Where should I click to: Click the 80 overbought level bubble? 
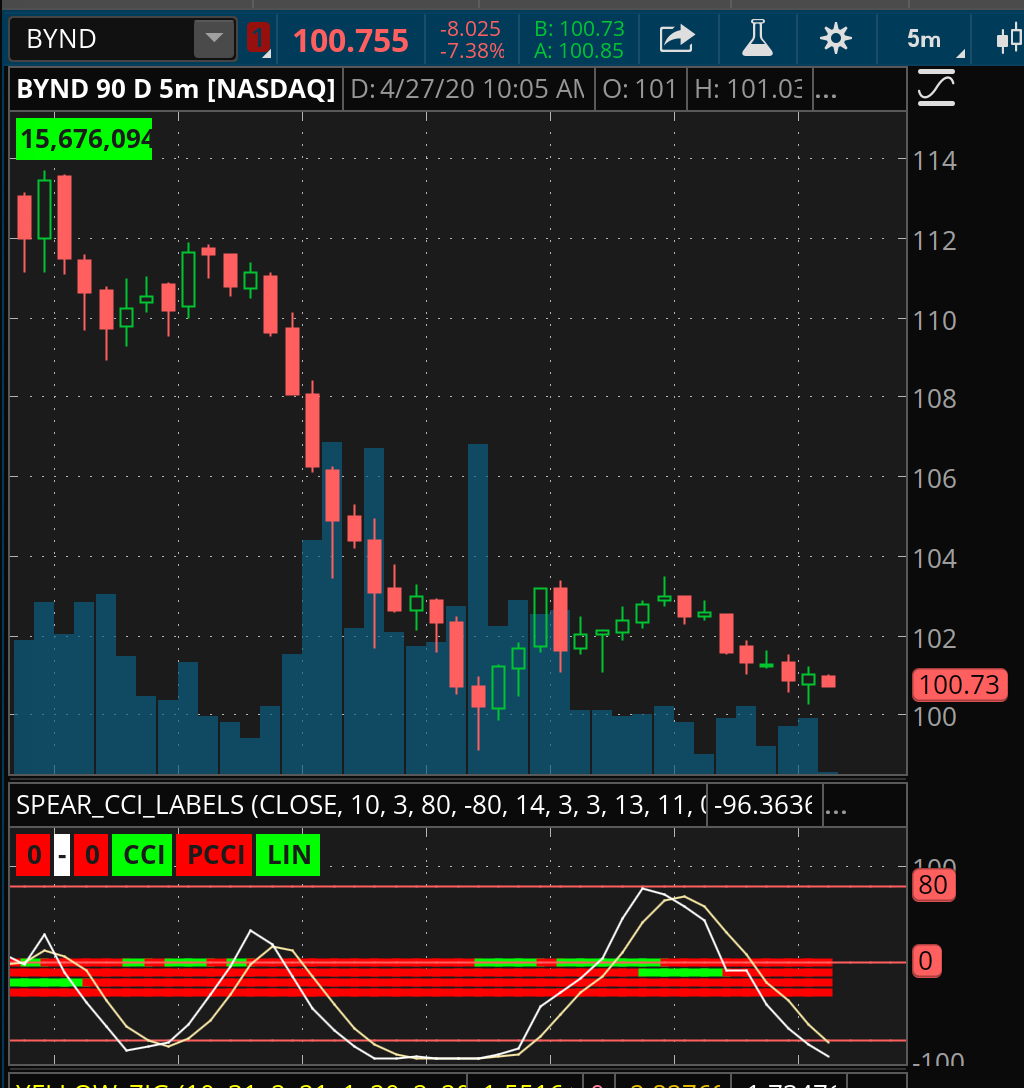click(x=933, y=885)
